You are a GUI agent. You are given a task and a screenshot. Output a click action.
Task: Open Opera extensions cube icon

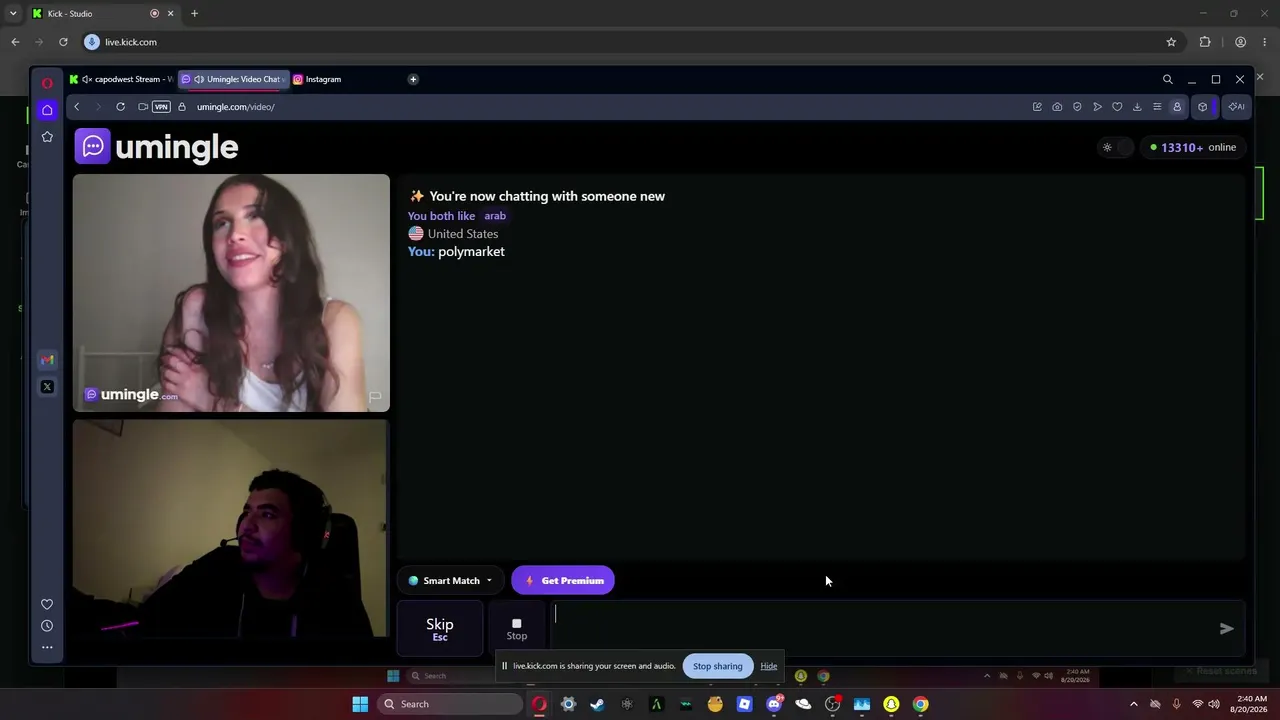click(1203, 107)
